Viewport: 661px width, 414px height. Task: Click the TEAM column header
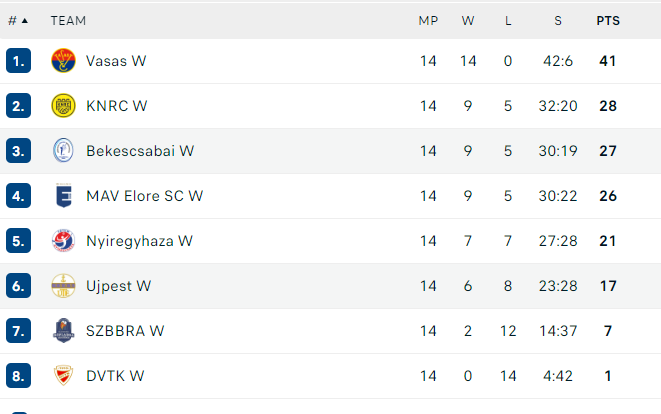[68, 20]
